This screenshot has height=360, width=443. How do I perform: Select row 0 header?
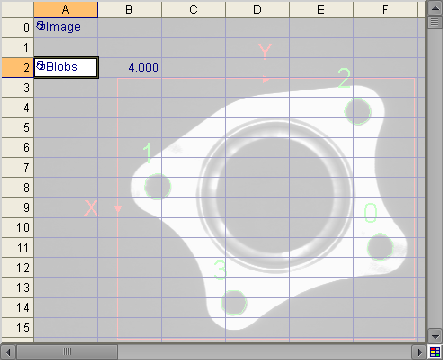pyautogui.click(x=18, y=28)
